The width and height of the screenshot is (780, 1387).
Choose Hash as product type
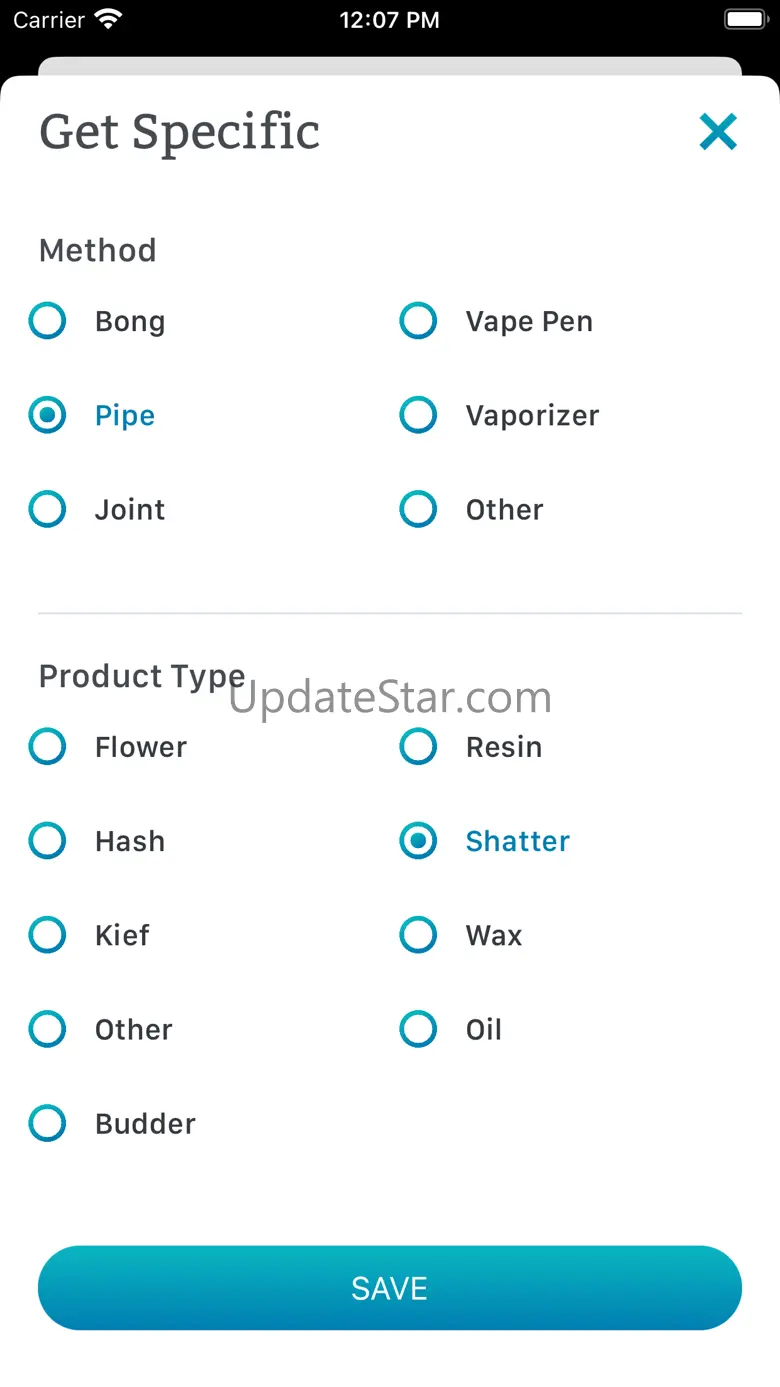click(x=47, y=841)
